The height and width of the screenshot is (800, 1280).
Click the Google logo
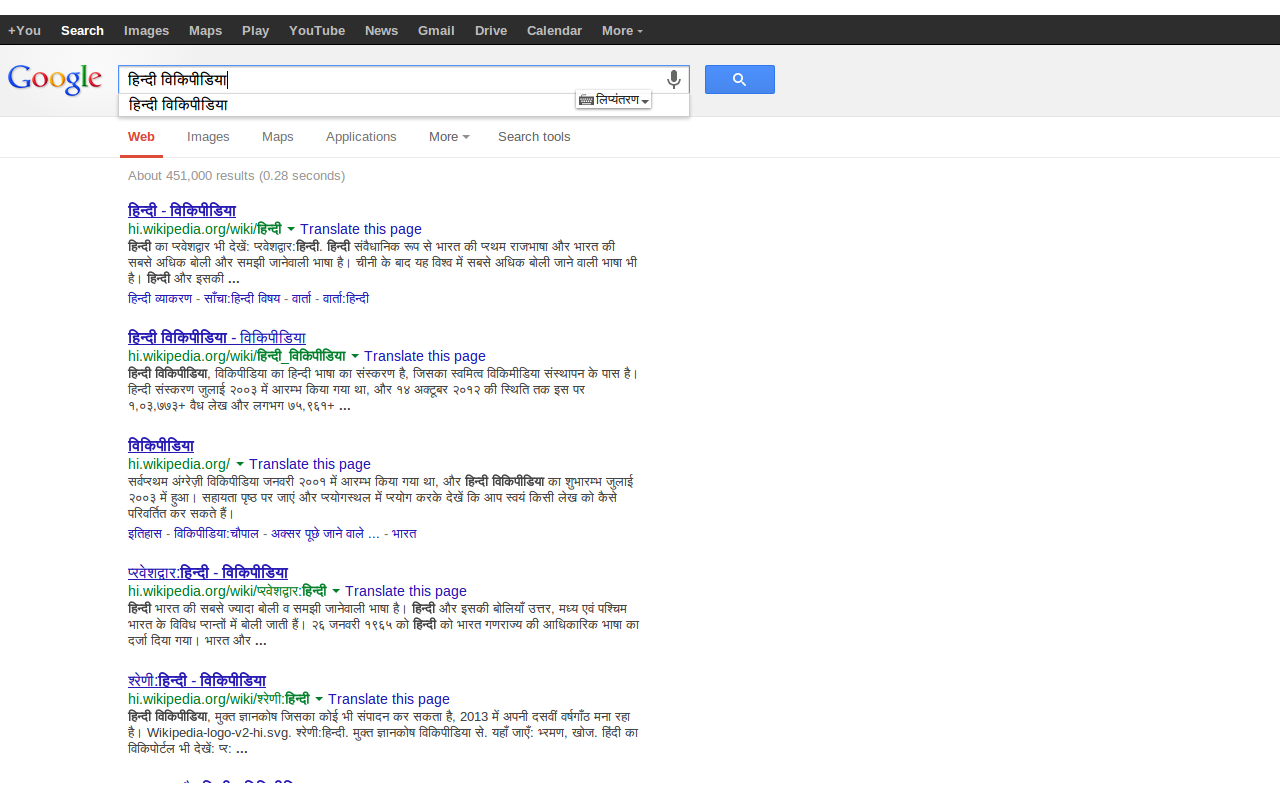[55, 80]
